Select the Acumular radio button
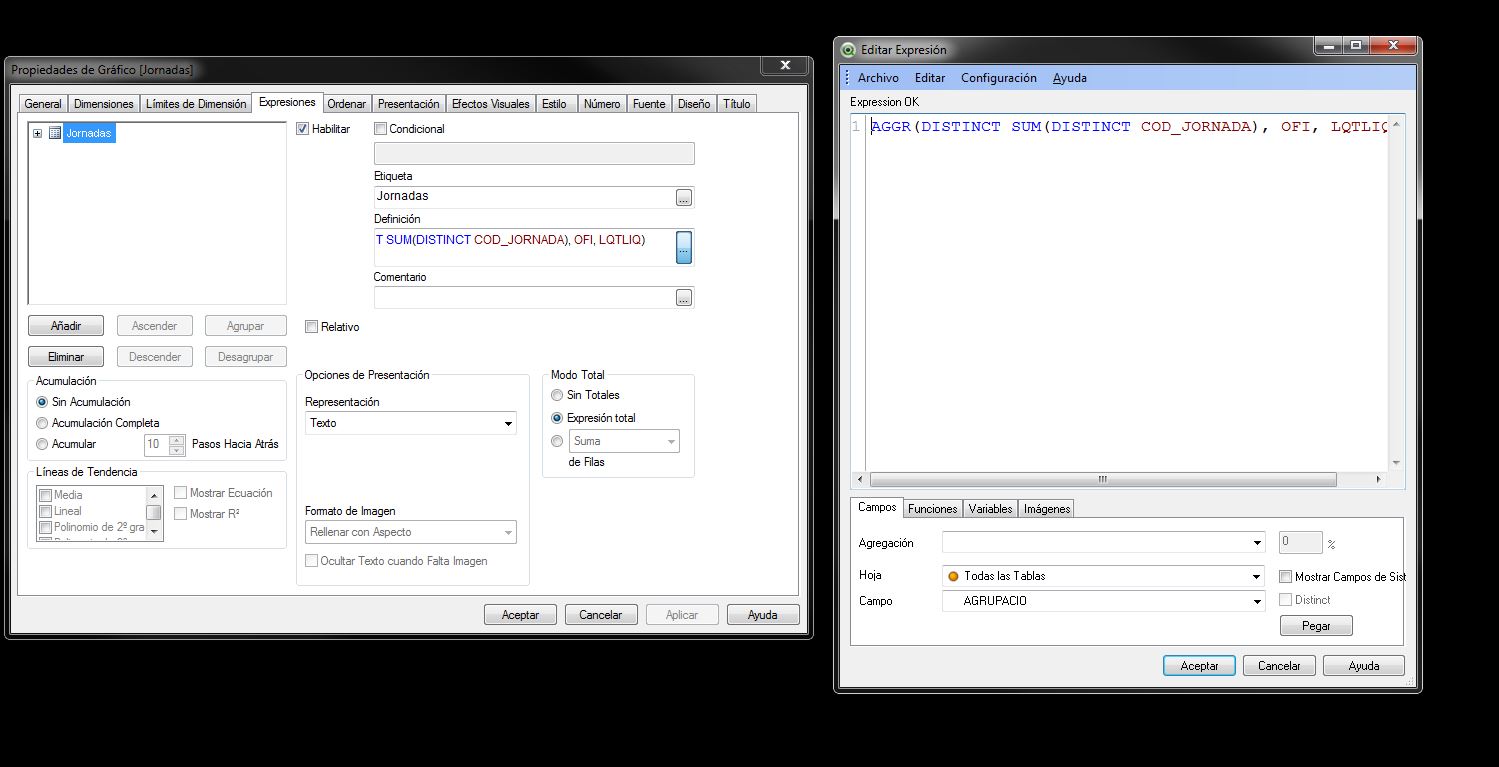1499x767 pixels. [42, 444]
